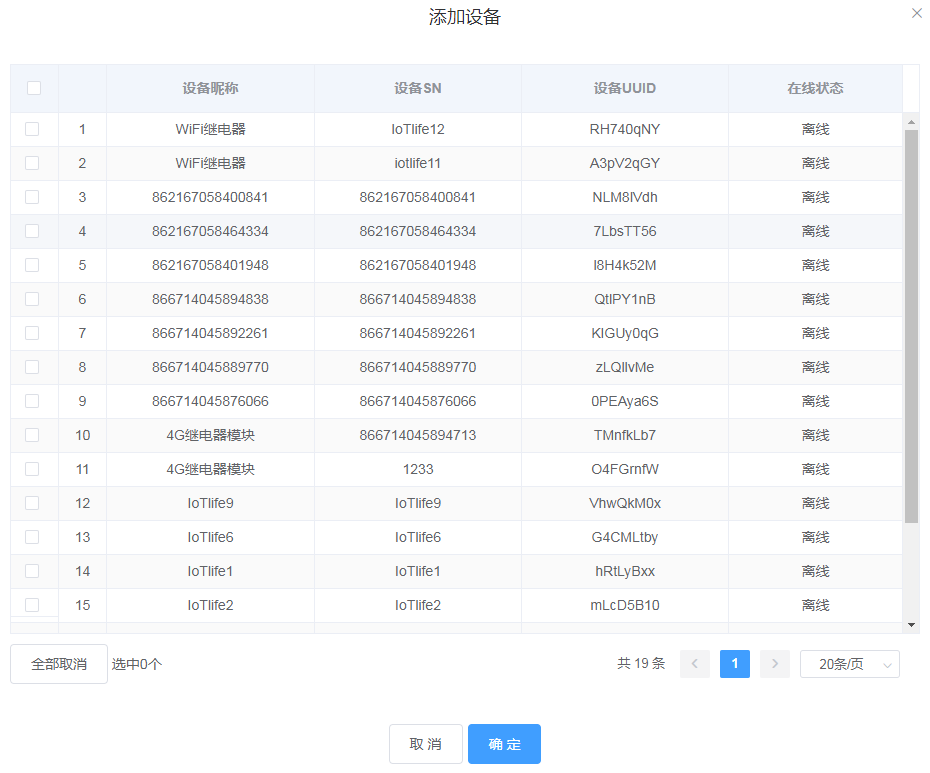The height and width of the screenshot is (773, 930).
Task: Close the 添加设备 dialog
Action: pos(916,13)
